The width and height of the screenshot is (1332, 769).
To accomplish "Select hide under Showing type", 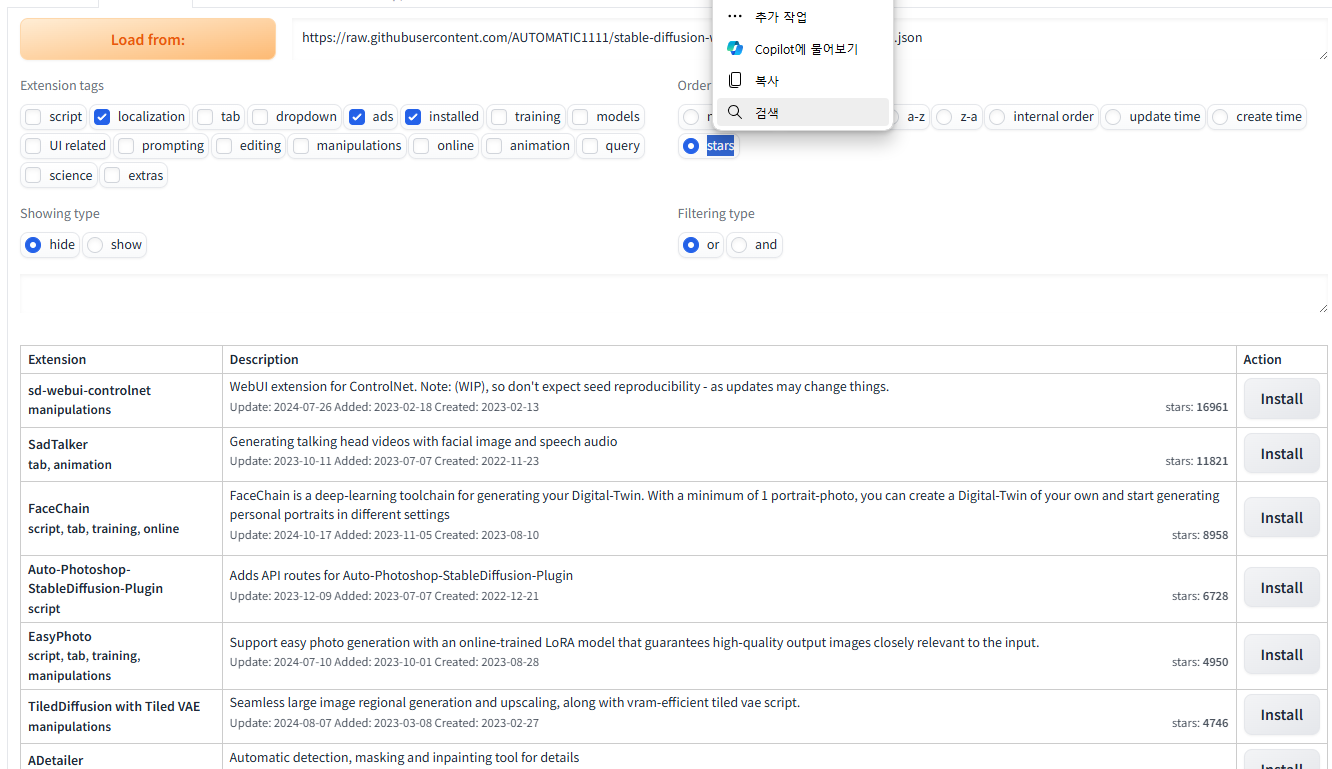I will 34,245.
